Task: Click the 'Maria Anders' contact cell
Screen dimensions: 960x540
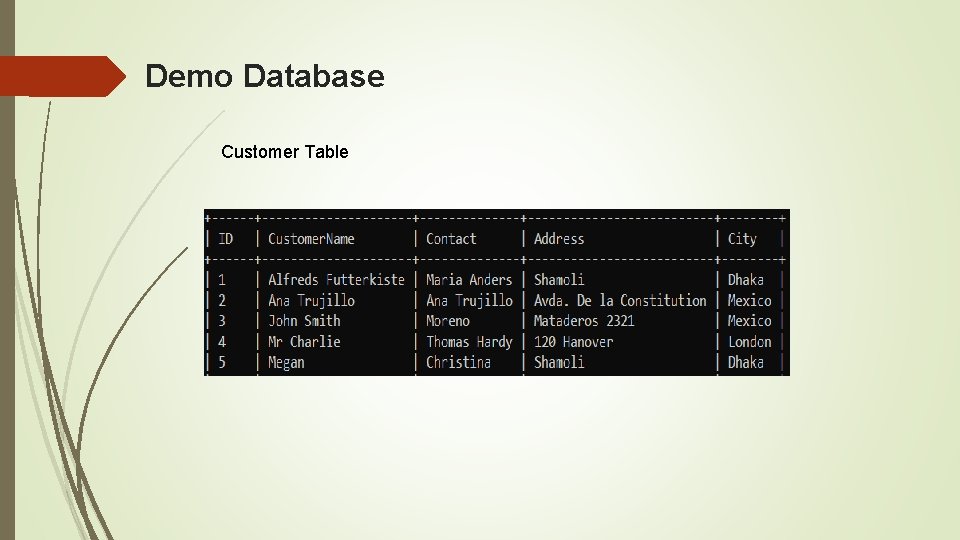Action: point(469,280)
